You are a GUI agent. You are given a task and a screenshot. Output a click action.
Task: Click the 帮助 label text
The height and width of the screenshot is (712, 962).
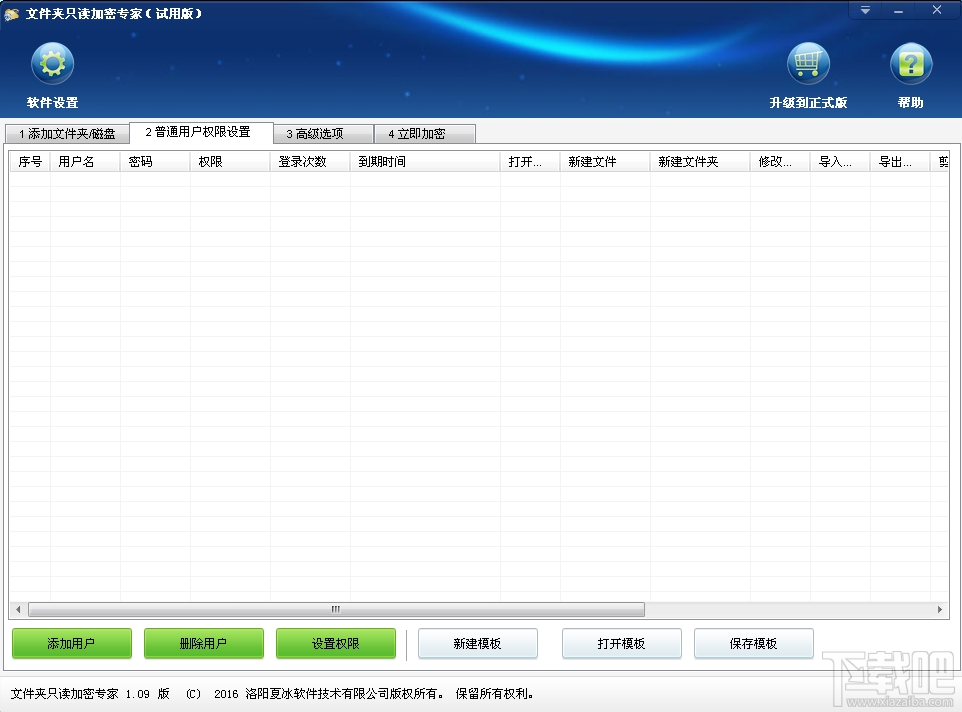[x=911, y=102]
